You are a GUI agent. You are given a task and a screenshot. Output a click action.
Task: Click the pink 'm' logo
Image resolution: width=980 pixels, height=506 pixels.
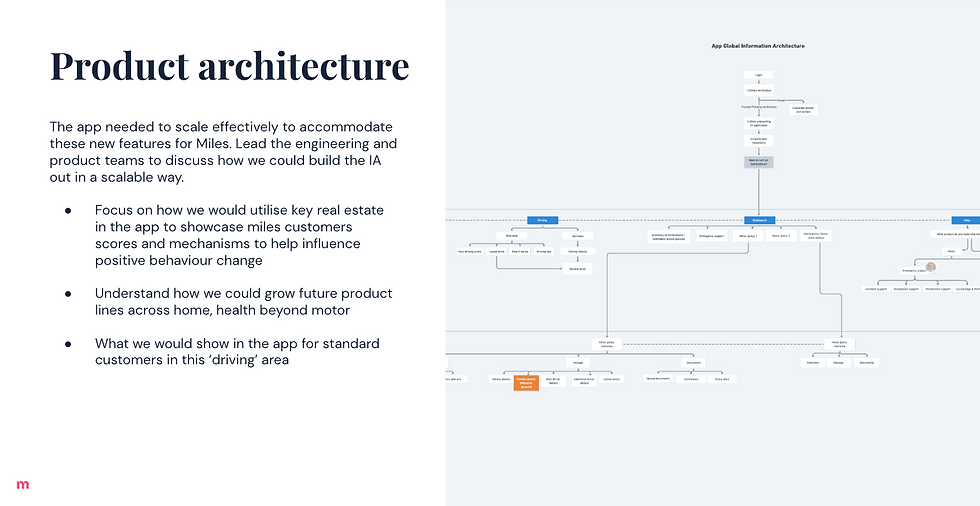[x=22, y=484]
